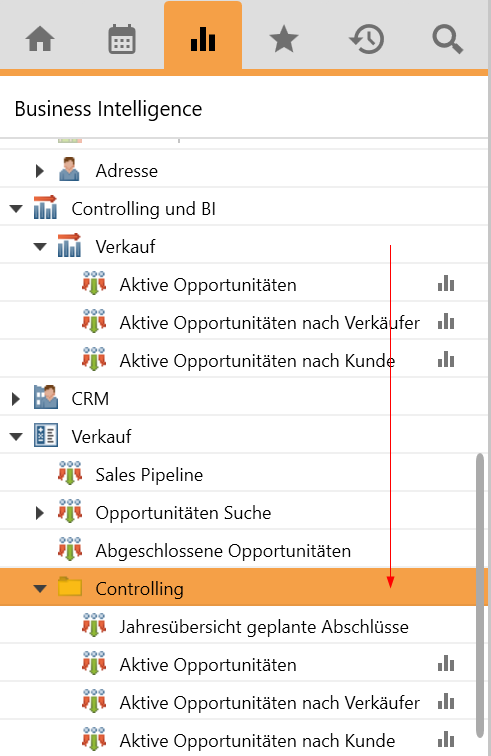Open Jahresübersicht geplante Abschlüsse
The height and width of the screenshot is (756, 491).
264,627
